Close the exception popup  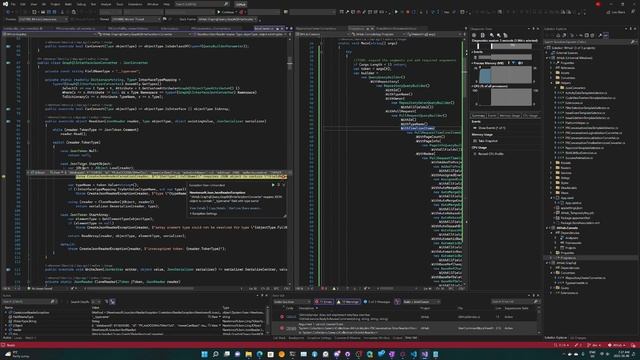click(284, 185)
